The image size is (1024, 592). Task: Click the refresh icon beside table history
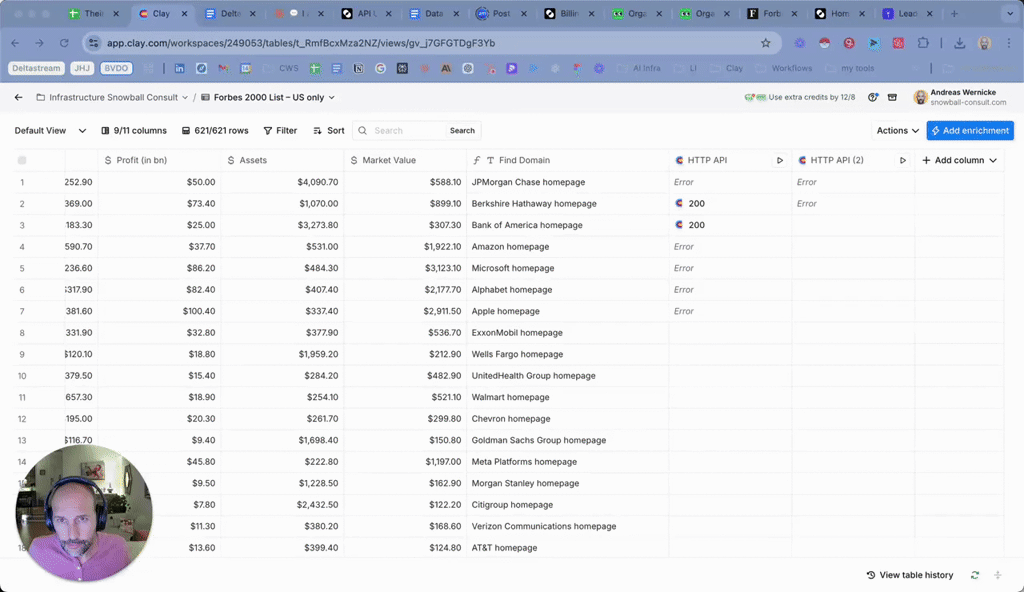975,575
